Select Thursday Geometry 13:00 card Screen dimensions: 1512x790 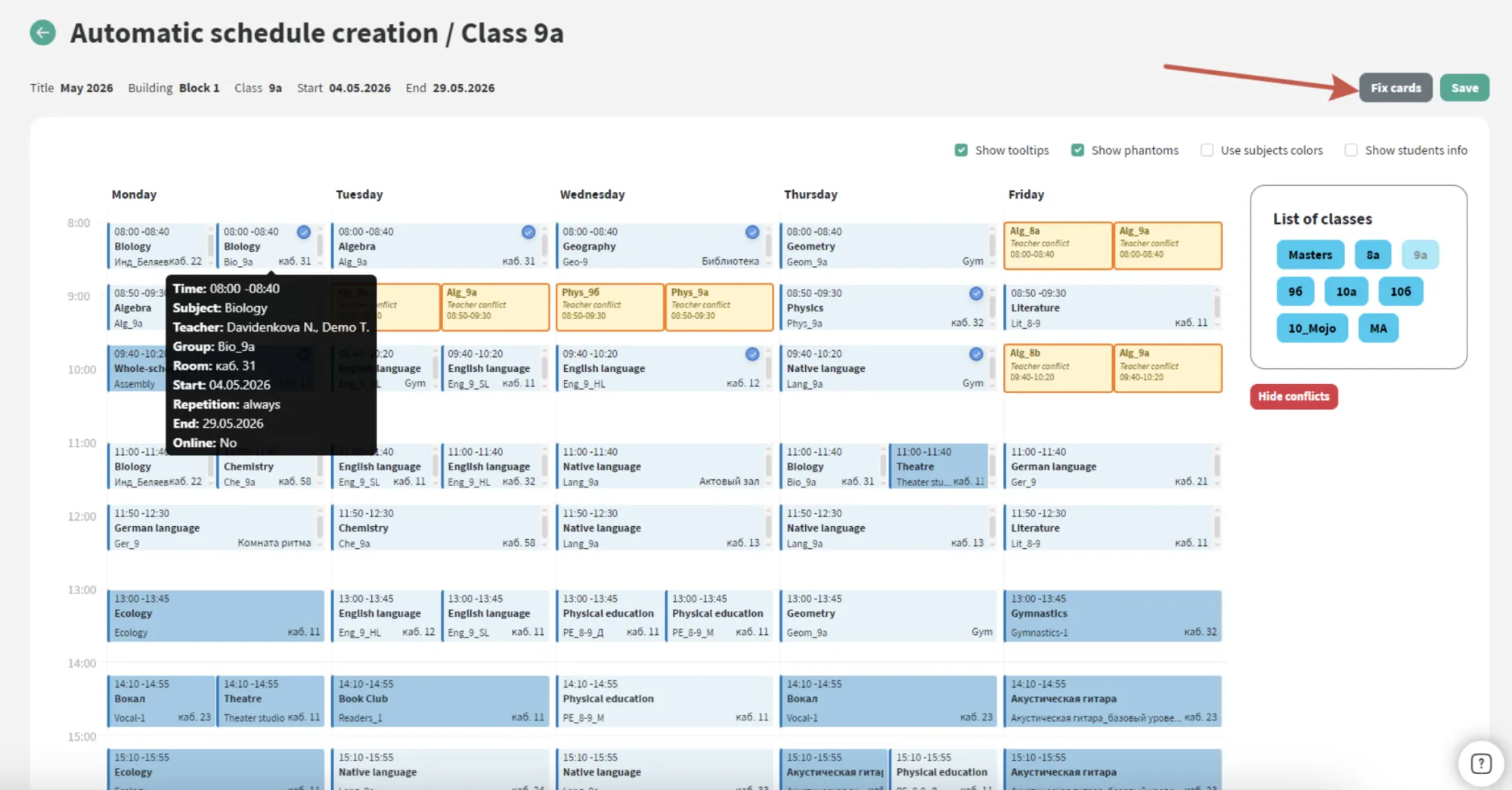point(888,616)
